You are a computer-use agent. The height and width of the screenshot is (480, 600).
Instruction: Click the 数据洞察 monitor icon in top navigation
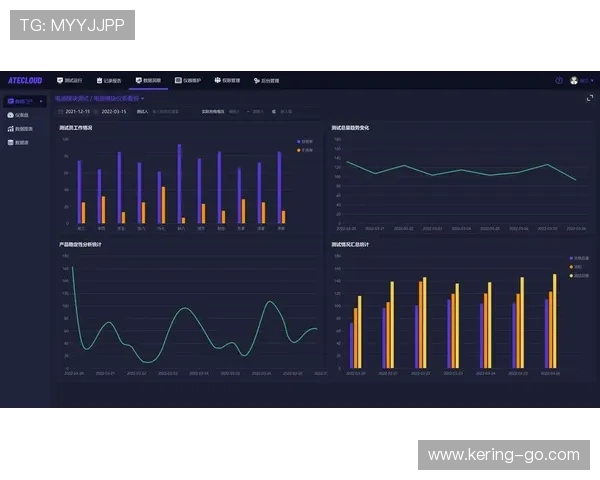(x=139, y=80)
